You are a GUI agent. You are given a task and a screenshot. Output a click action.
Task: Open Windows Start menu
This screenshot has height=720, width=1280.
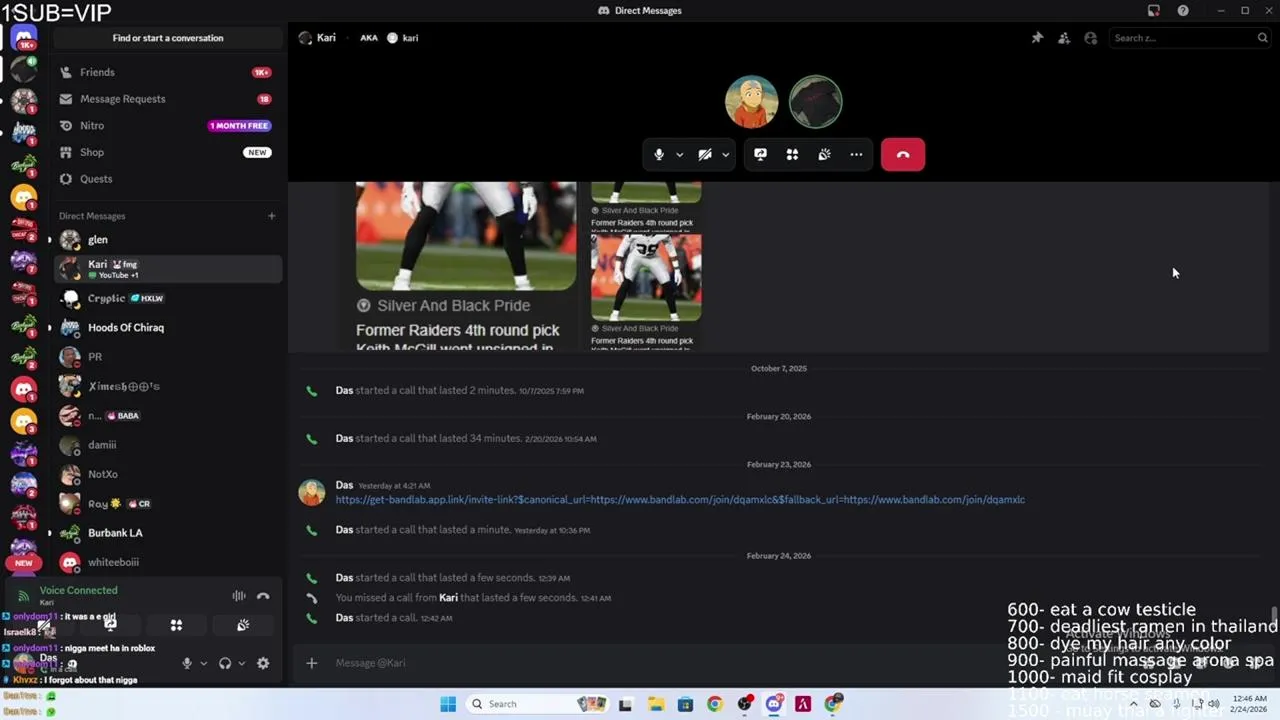click(x=448, y=704)
